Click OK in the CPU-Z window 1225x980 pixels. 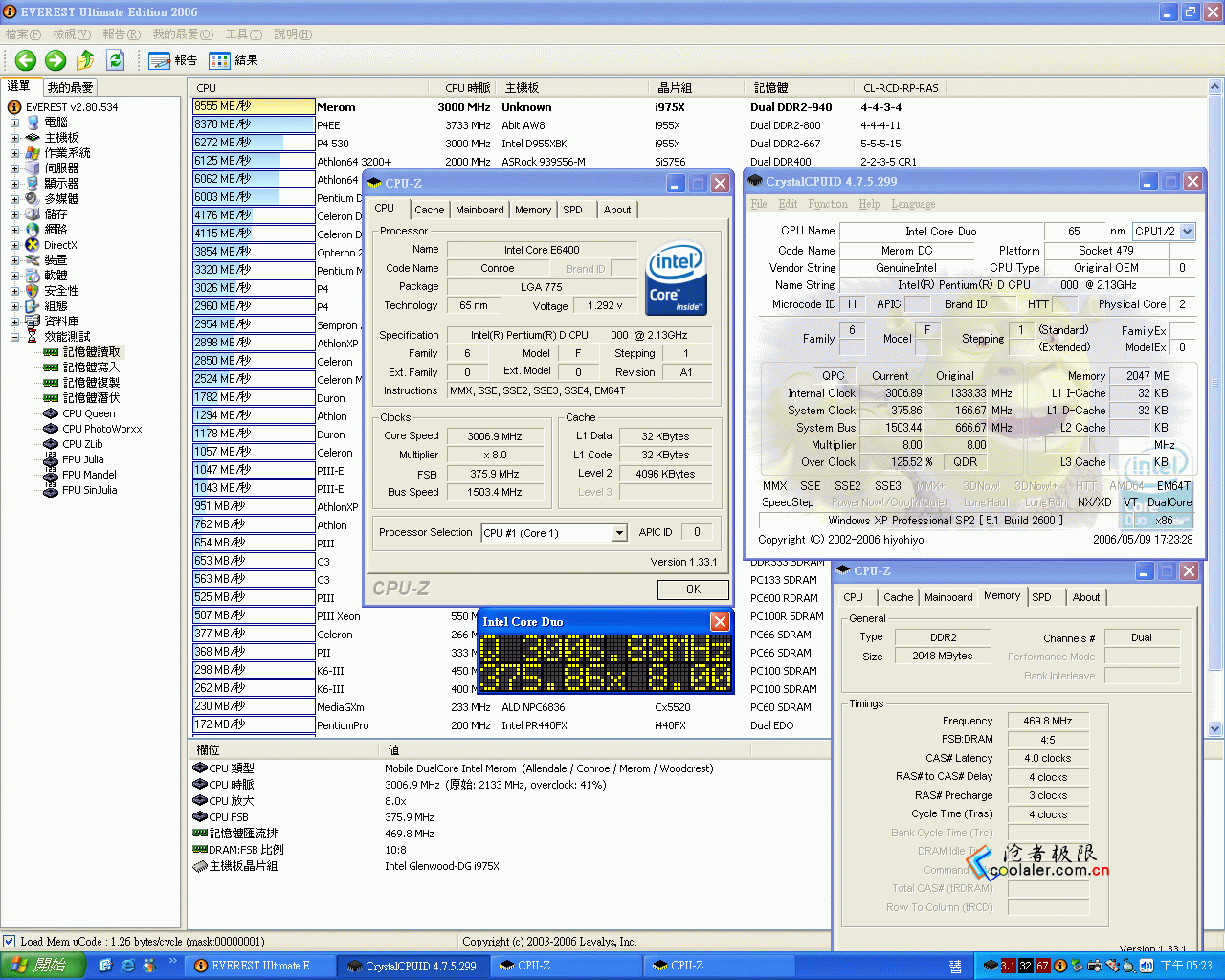click(x=693, y=590)
